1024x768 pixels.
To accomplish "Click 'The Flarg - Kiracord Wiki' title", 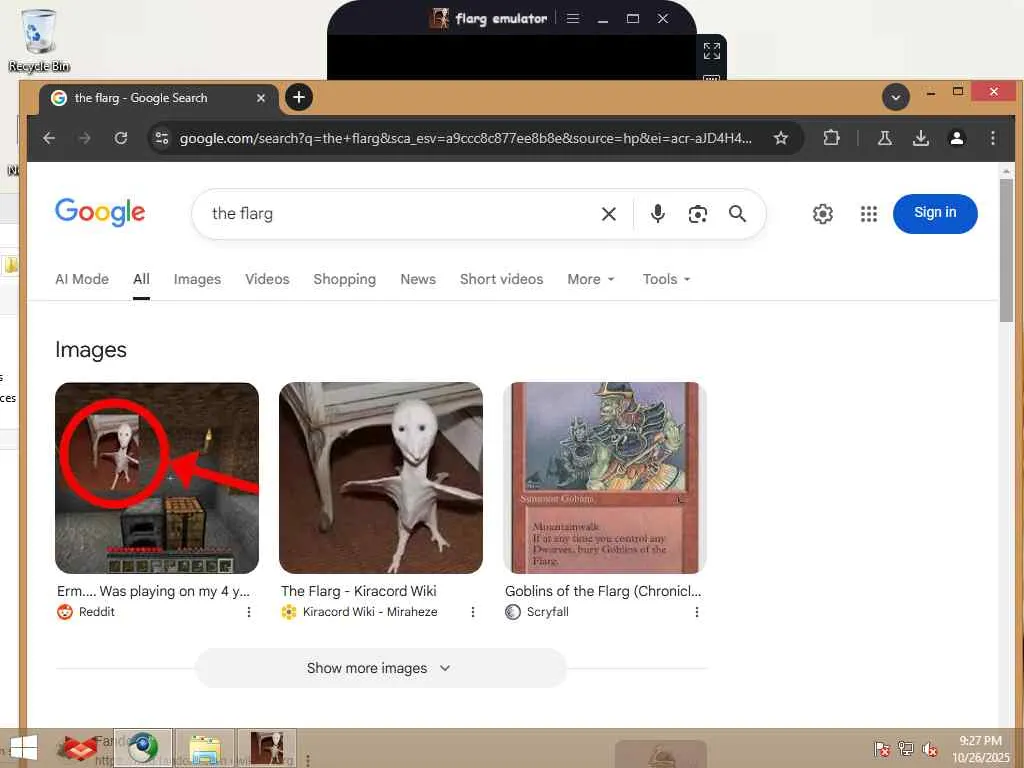I will click(x=359, y=591).
